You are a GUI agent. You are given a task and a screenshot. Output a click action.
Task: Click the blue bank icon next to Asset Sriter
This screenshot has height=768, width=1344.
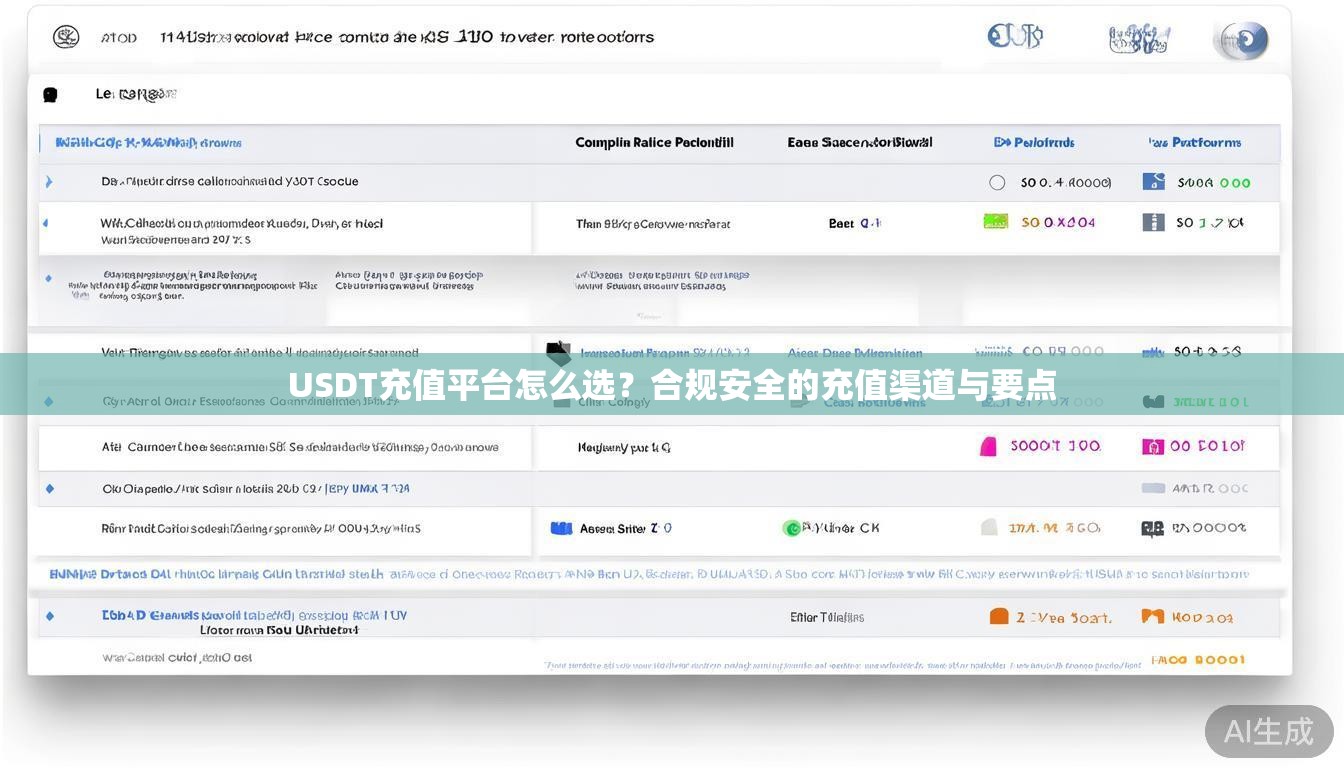pyautogui.click(x=561, y=527)
